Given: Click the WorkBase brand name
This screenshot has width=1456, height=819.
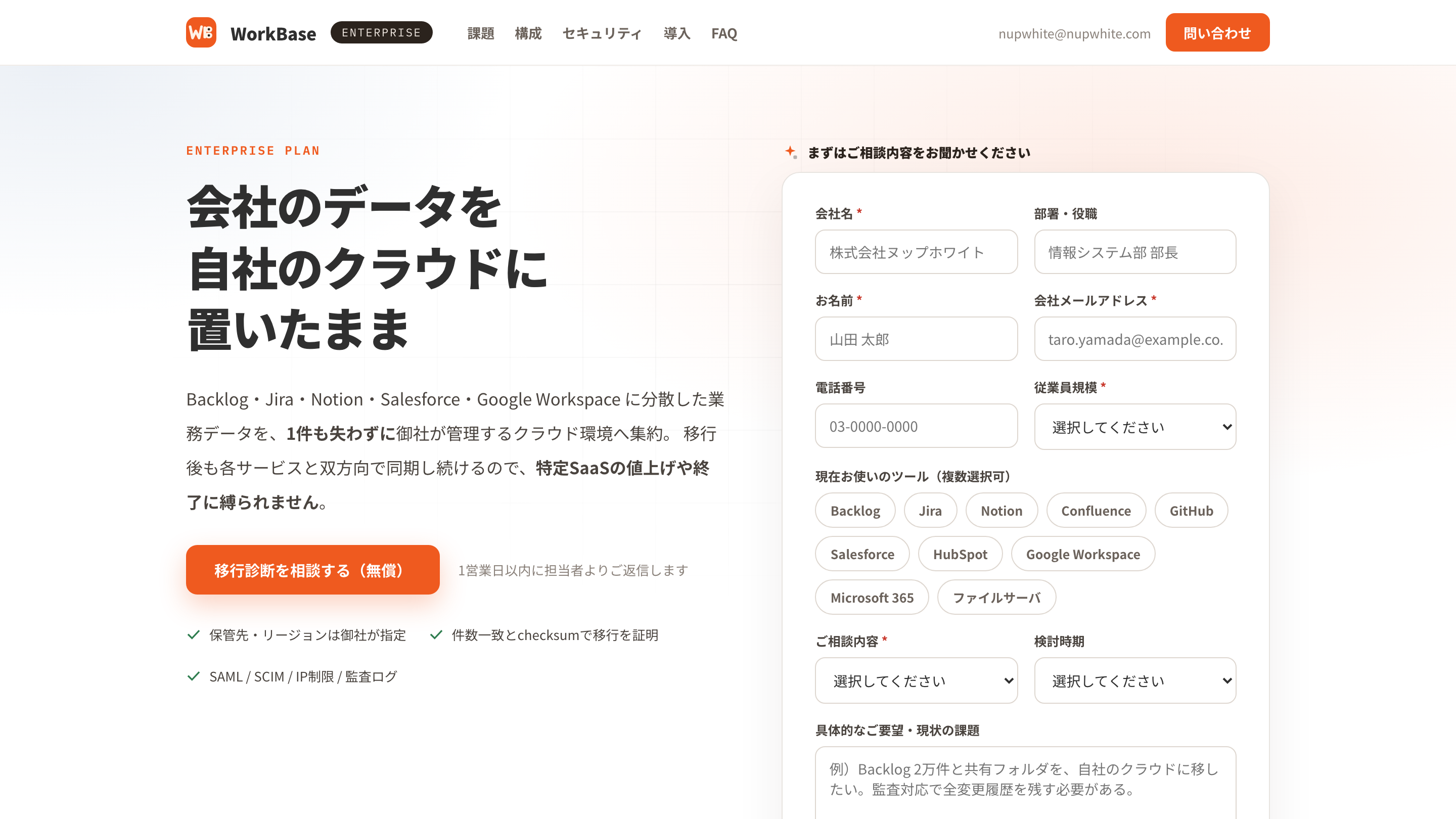Looking at the screenshot, I should click(x=273, y=33).
